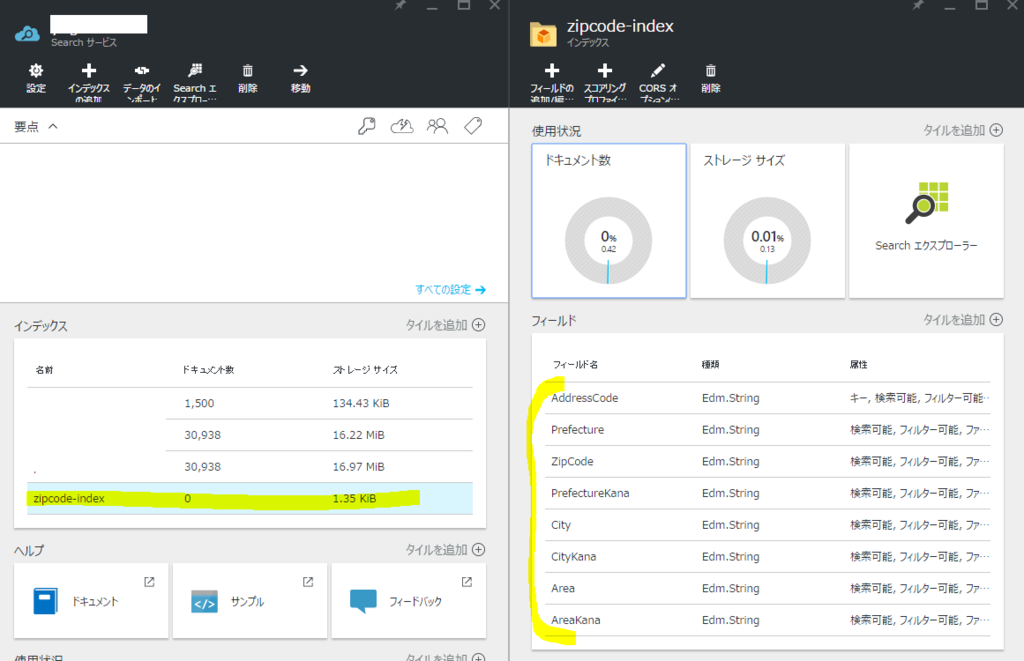Image resolution: width=1024 pixels, height=661 pixels.
Task: Select the zipcode-index row
Action: 249,498
